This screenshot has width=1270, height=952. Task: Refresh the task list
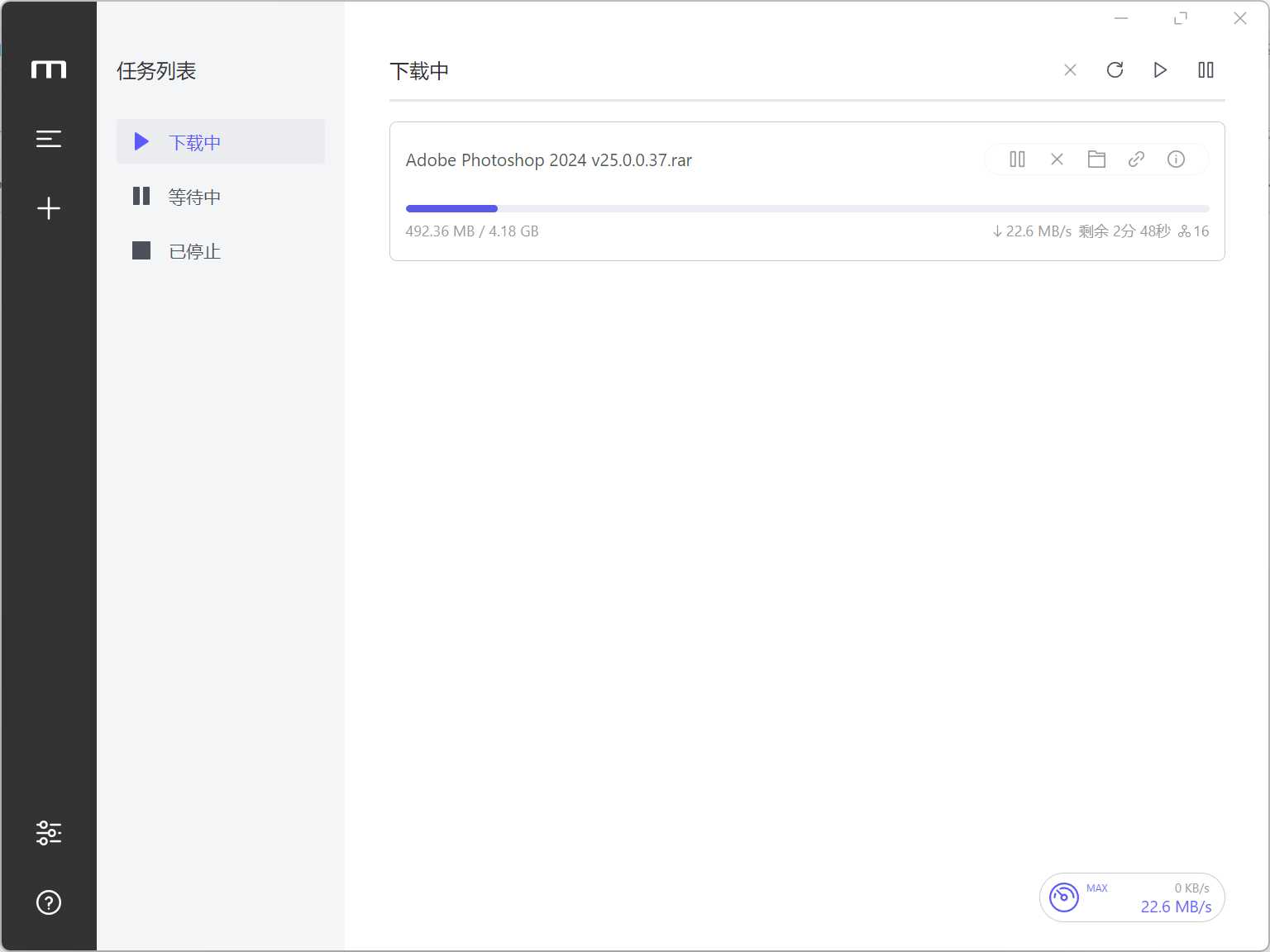click(x=1115, y=70)
